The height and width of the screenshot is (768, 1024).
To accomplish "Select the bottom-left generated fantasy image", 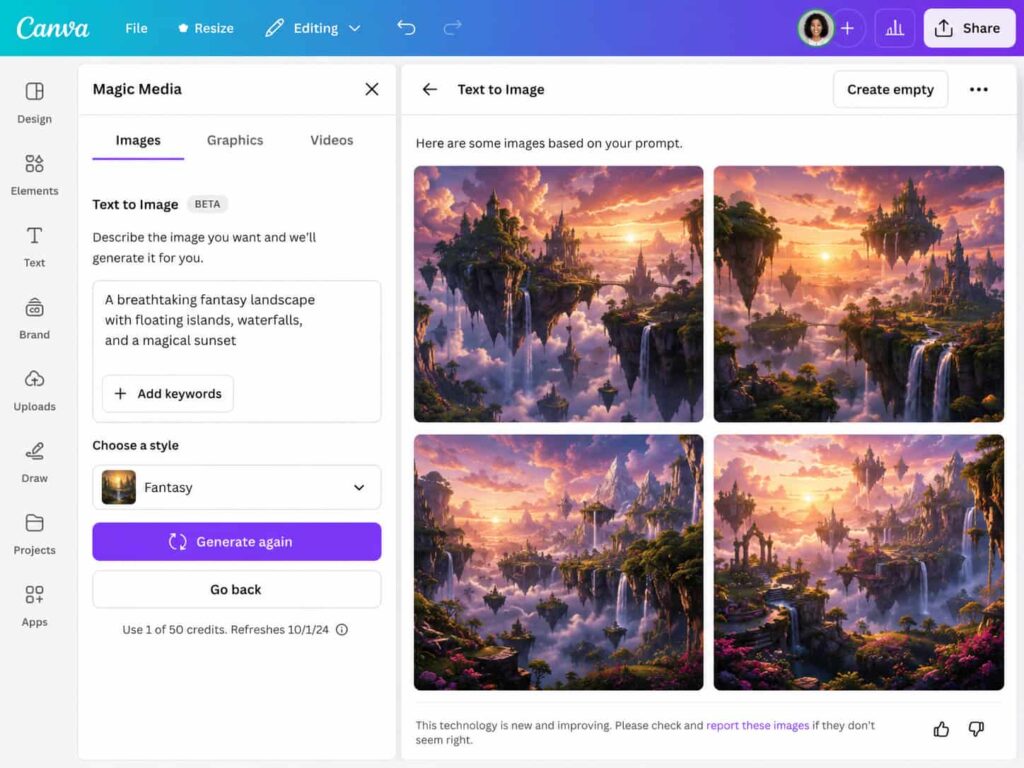I will (x=558, y=562).
